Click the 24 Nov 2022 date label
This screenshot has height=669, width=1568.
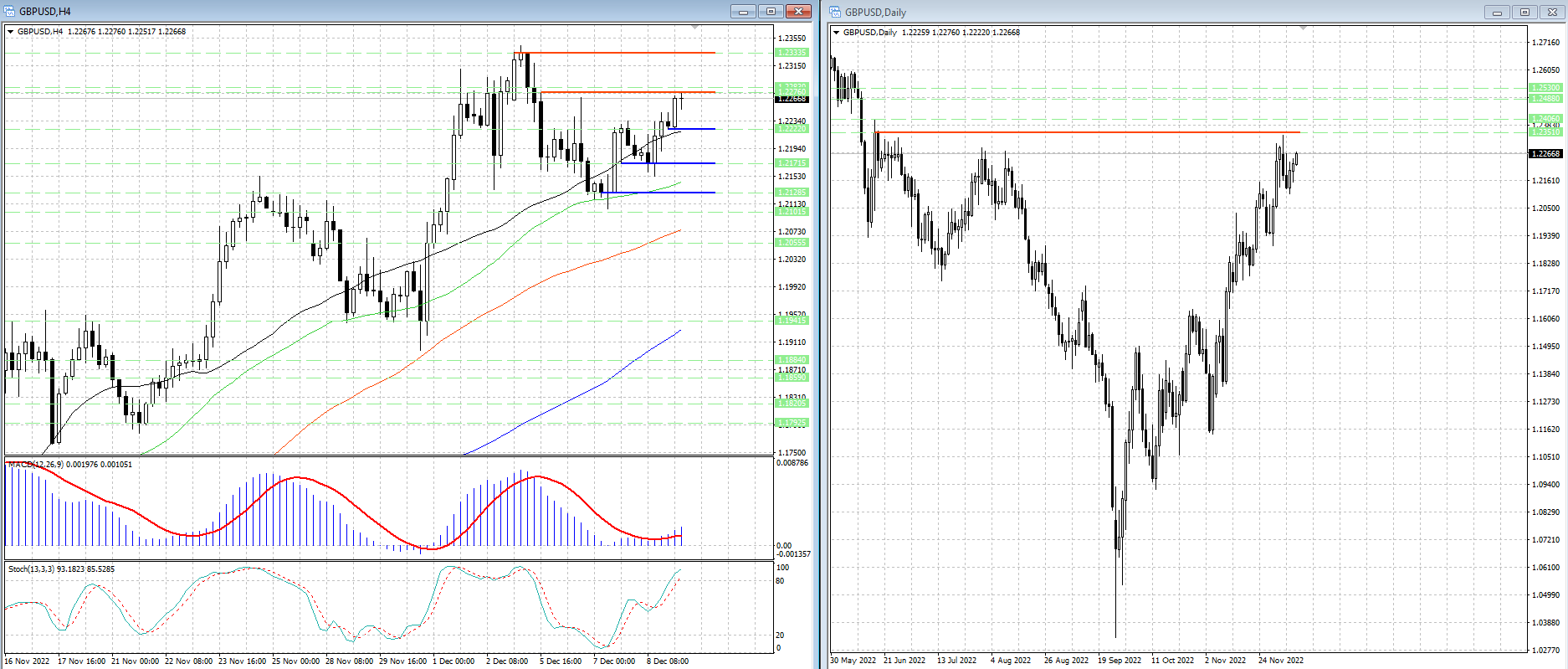1281,661
